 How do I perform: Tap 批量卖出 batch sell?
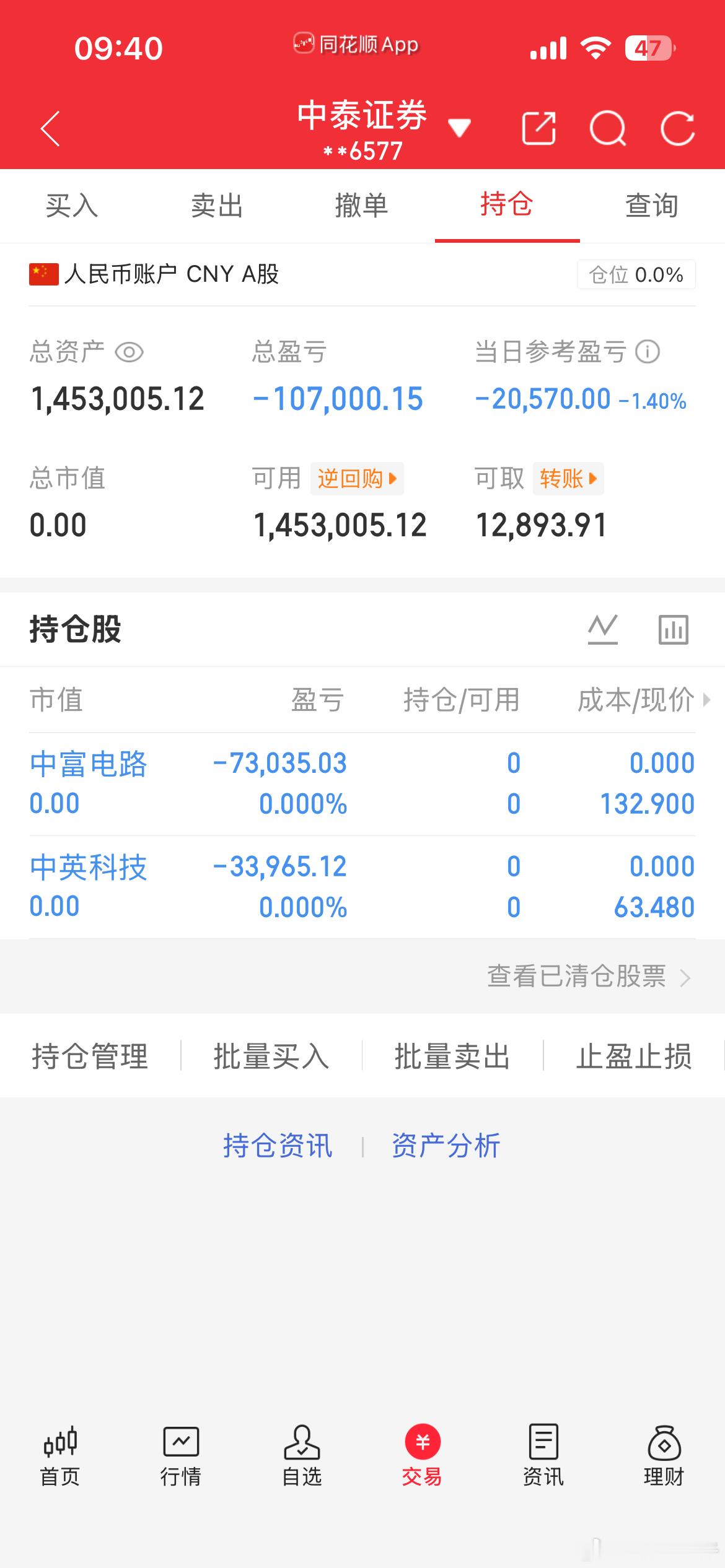(x=452, y=1056)
